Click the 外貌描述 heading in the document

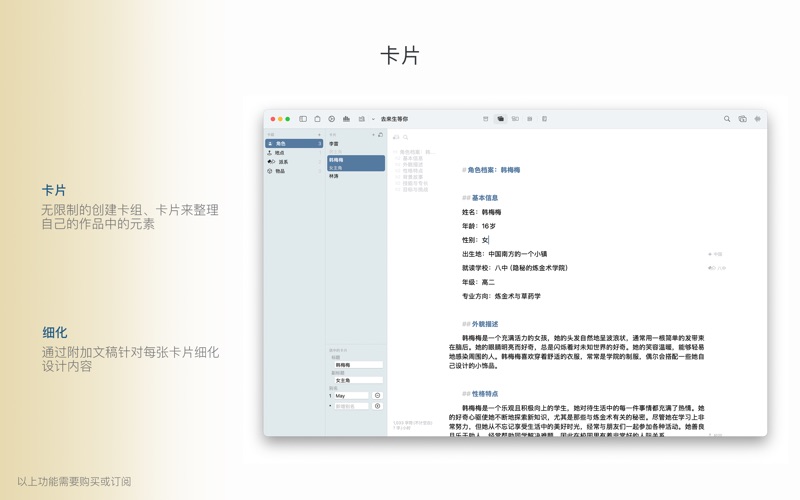coord(485,324)
